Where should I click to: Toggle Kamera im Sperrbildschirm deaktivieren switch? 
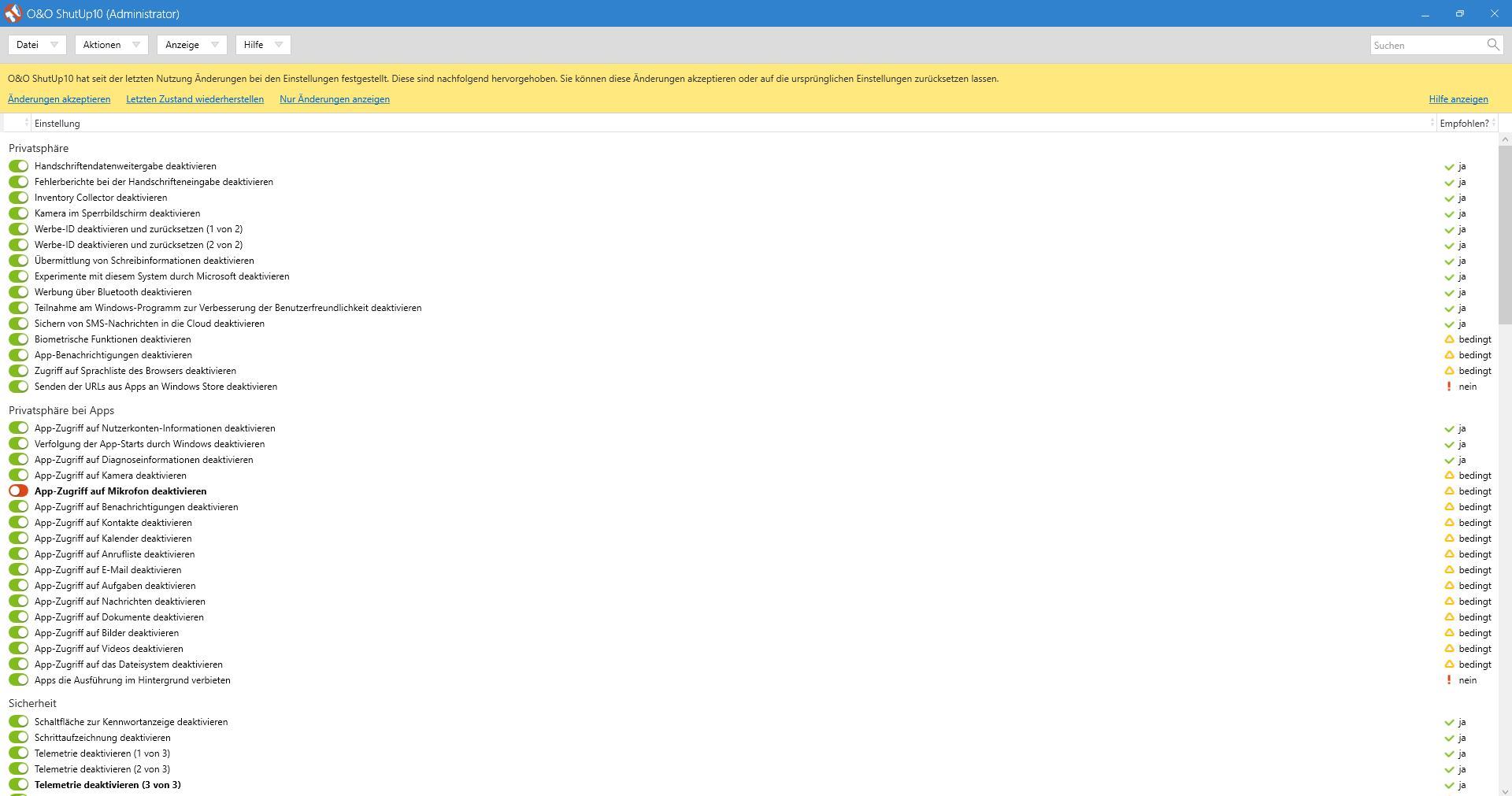18,213
